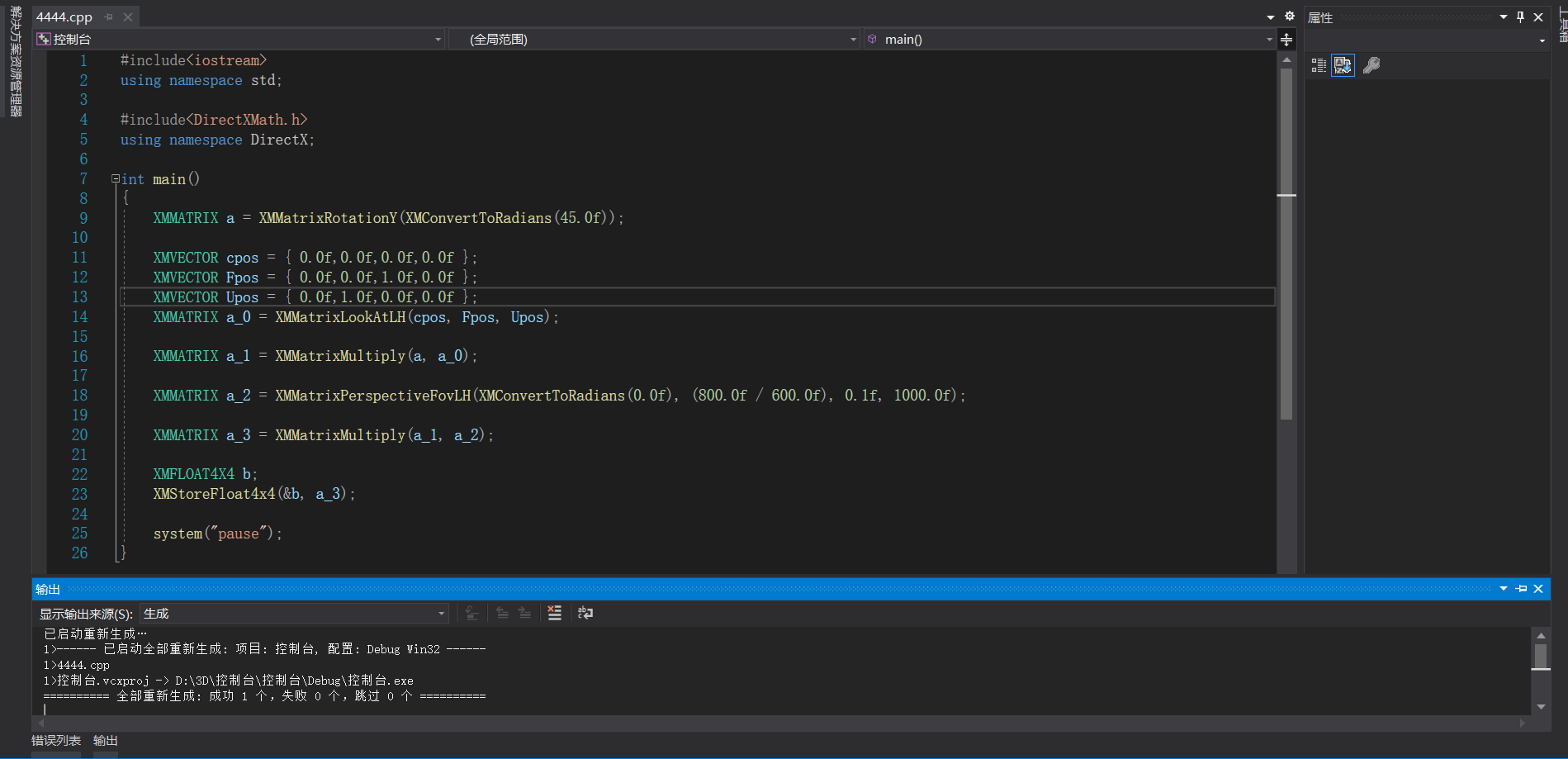Open the editor tab list dropdown arrow
1568x759 pixels.
[x=1271, y=17]
